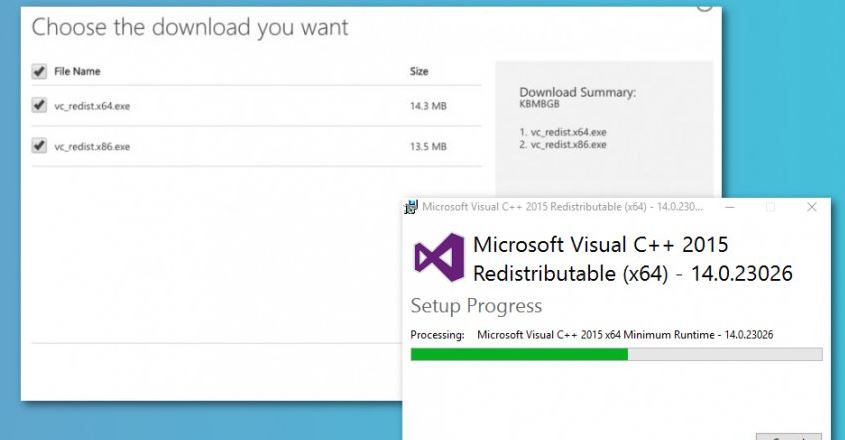Click summary entry 2. vc_redist.x86.exe
This screenshot has width=845, height=440.
click(x=563, y=145)
